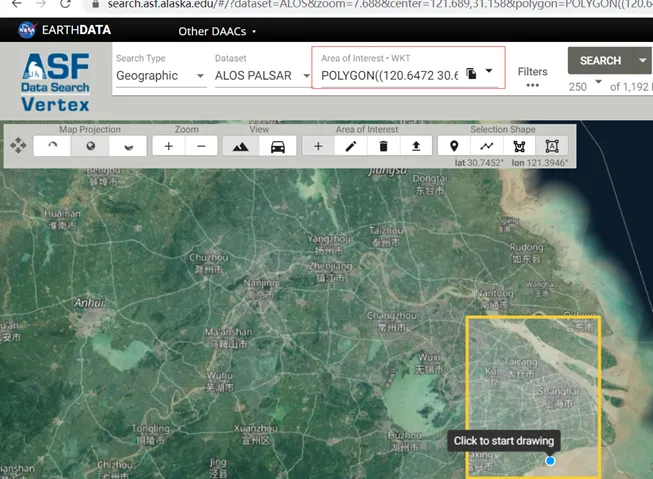Open the Filters panel

click(532, 77)
